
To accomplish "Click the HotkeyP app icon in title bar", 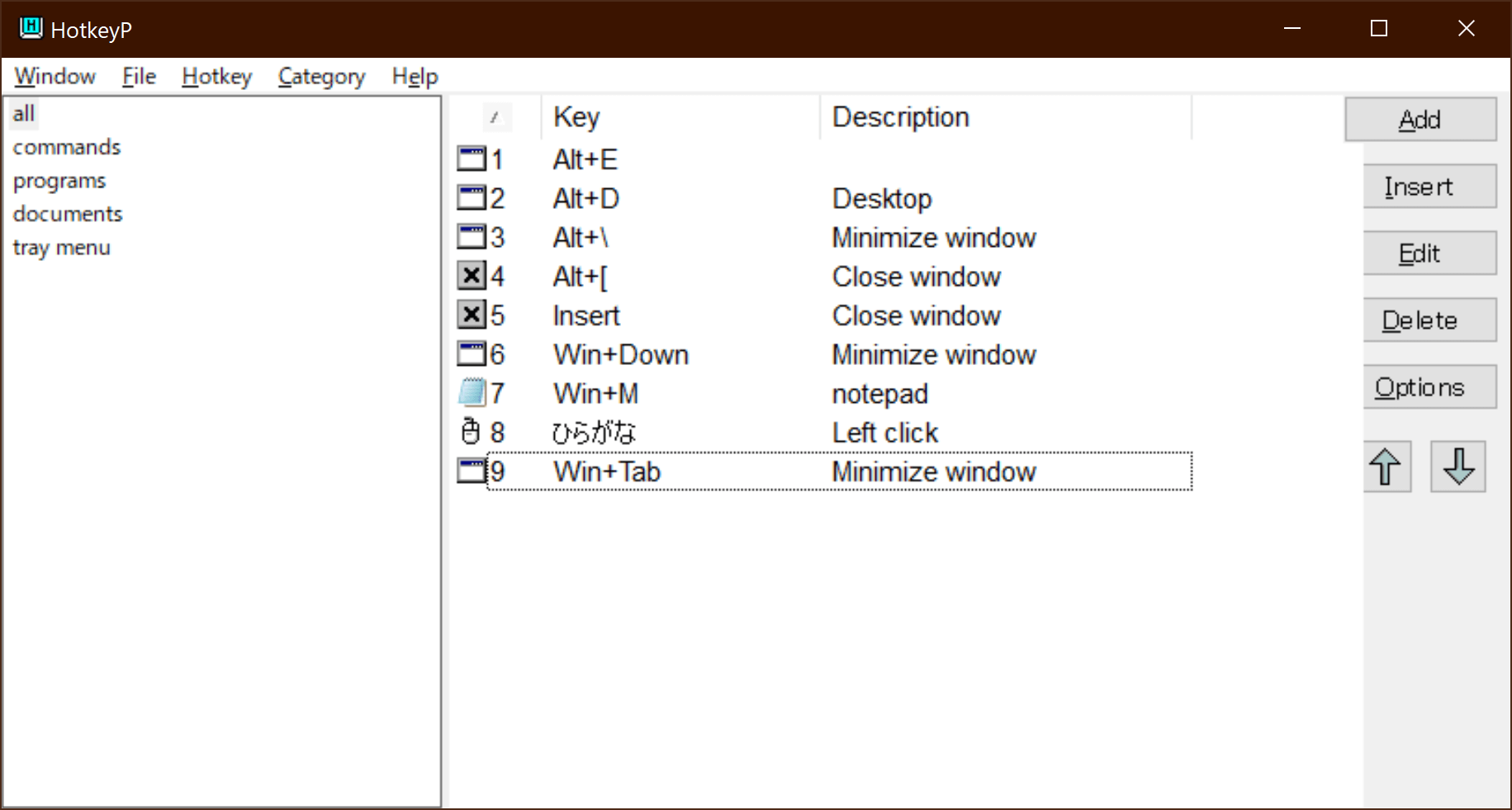I will (31, 28).
